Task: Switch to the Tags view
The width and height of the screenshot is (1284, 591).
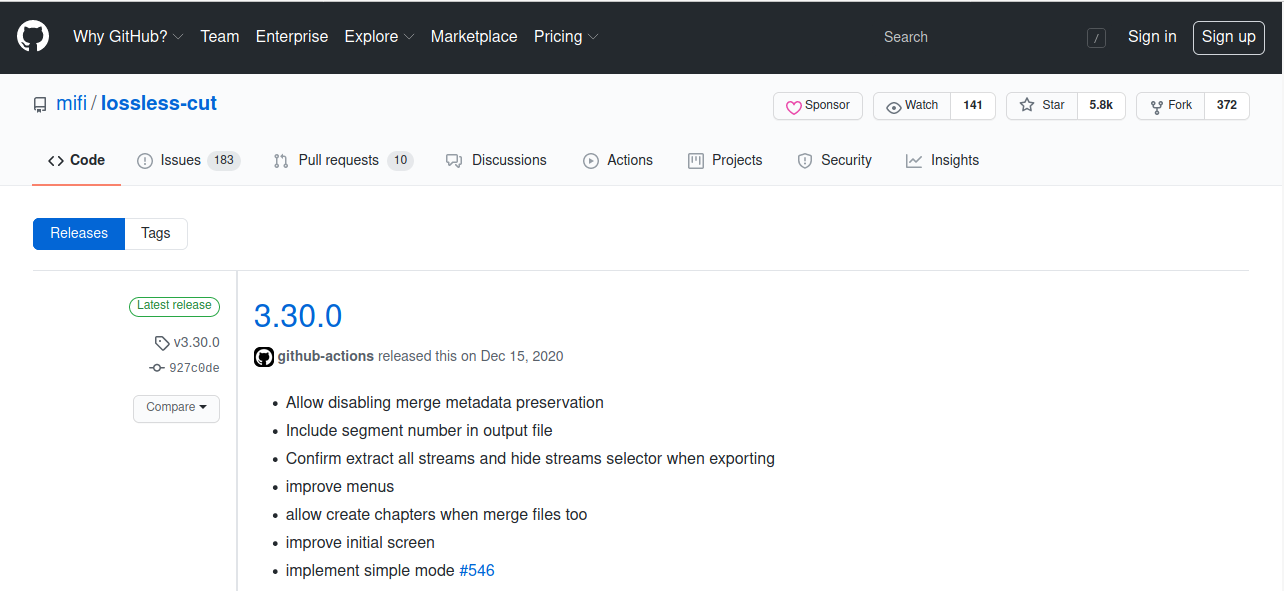Action: pos(156,234)
